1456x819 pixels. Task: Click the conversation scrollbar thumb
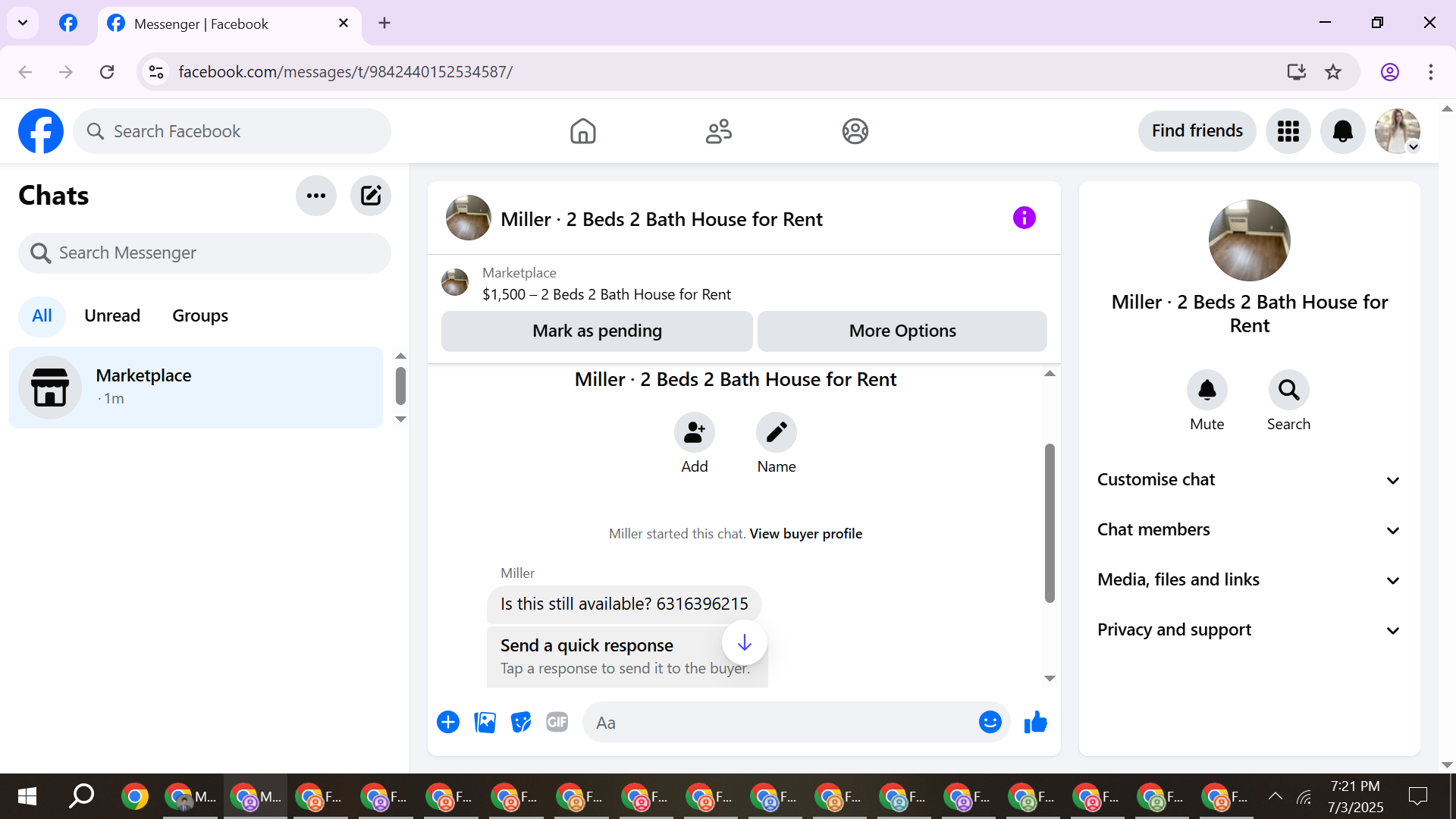click(1050, 523)
